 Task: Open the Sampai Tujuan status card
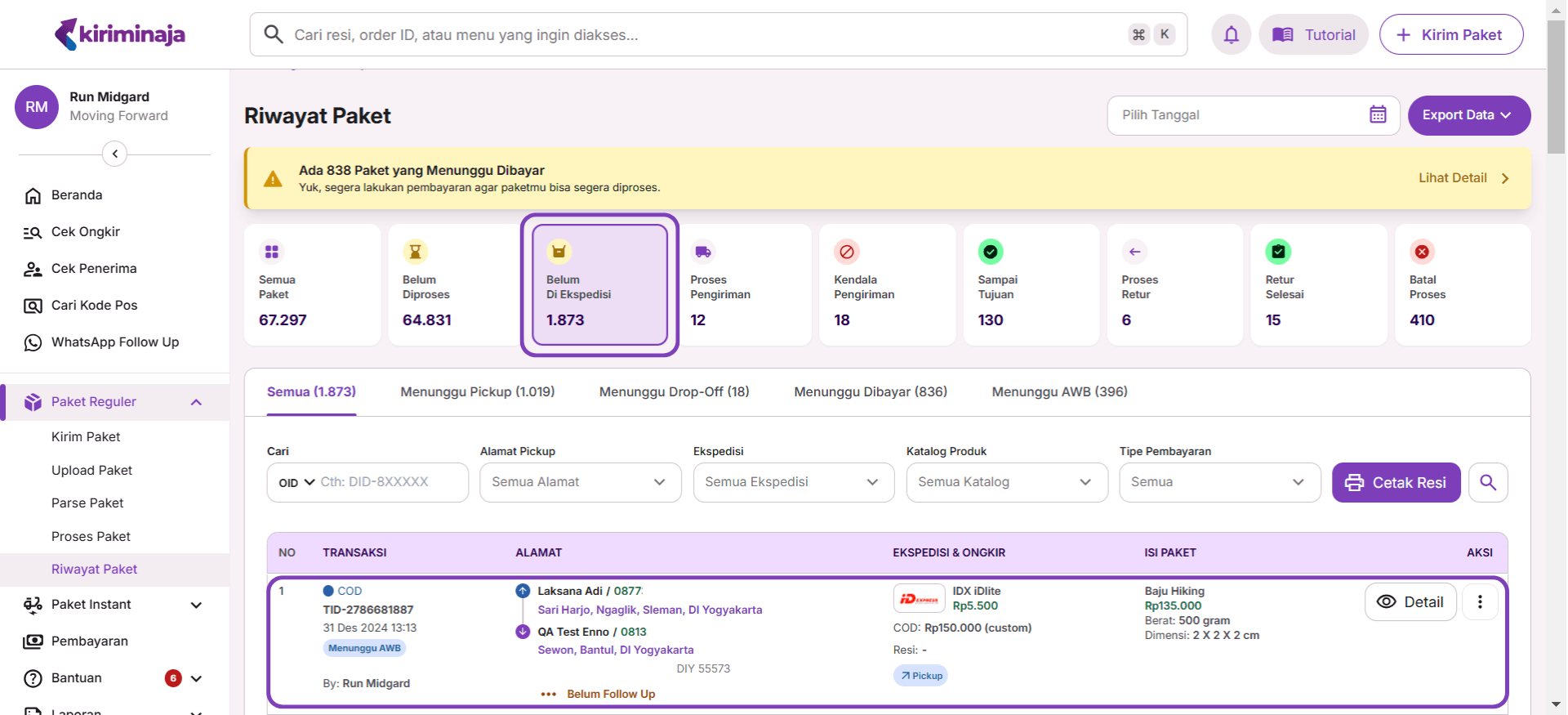click(1031, 285)
